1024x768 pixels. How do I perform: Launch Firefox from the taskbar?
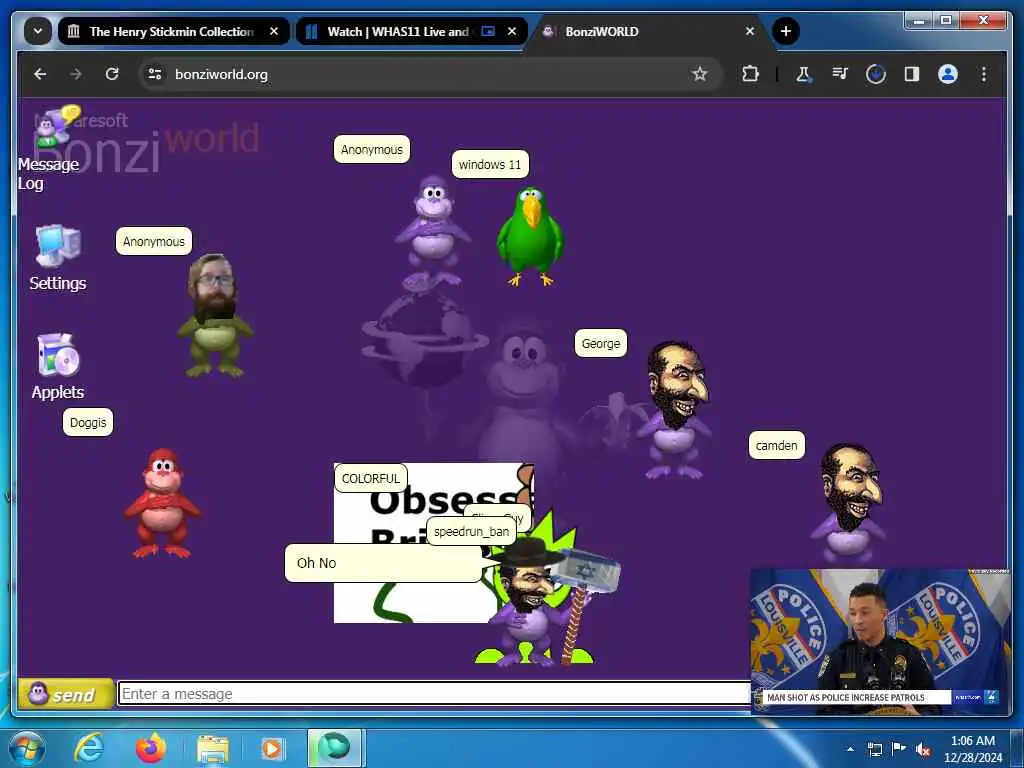pos(150,748)
